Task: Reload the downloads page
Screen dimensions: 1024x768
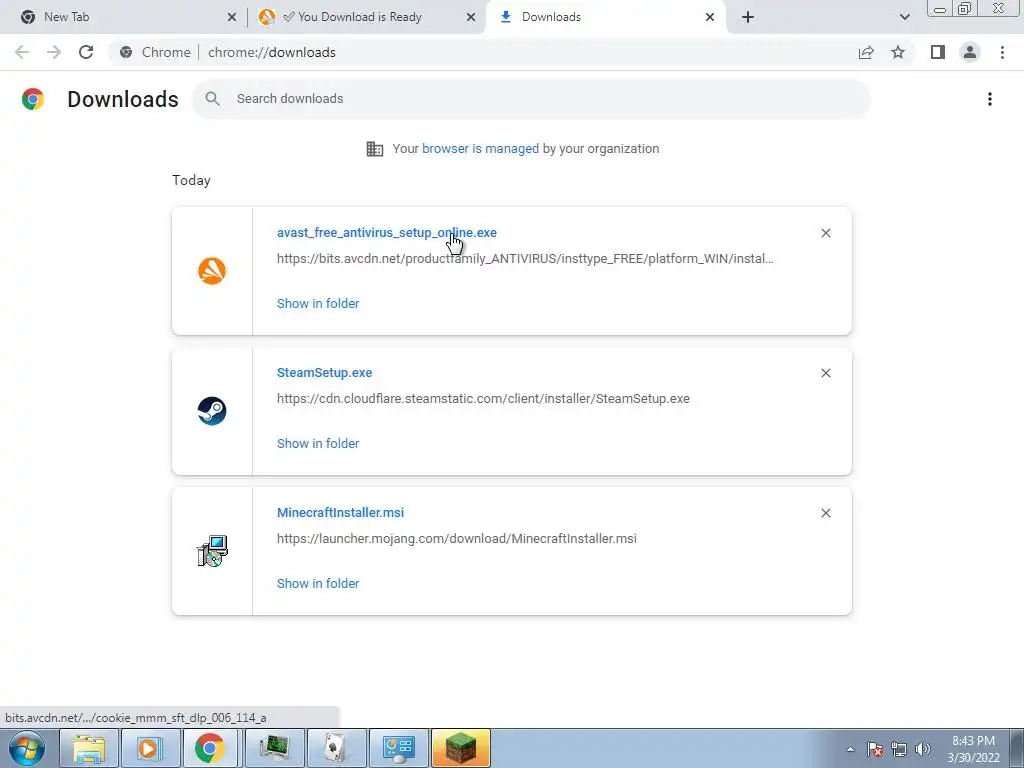Action: tap(86, 52)
